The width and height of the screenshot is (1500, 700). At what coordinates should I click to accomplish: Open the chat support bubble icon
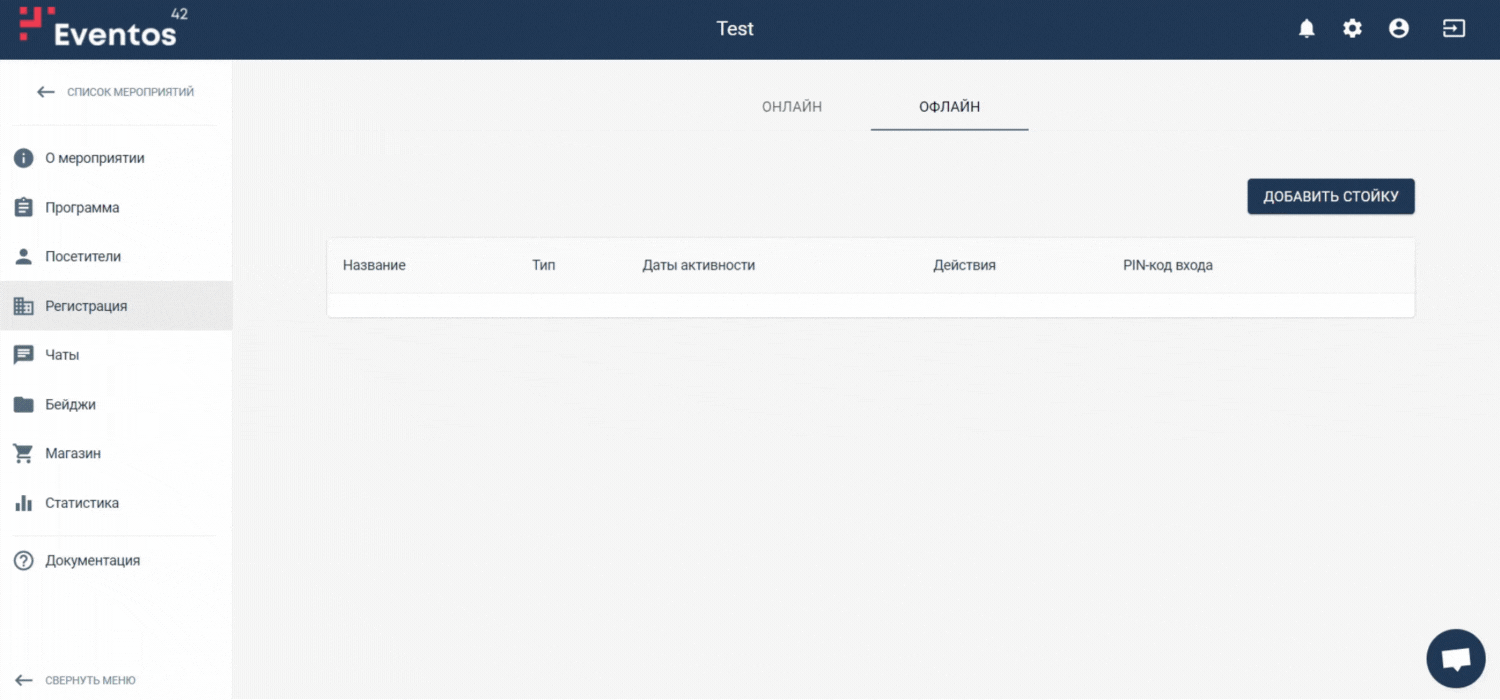coord(1455,659)
